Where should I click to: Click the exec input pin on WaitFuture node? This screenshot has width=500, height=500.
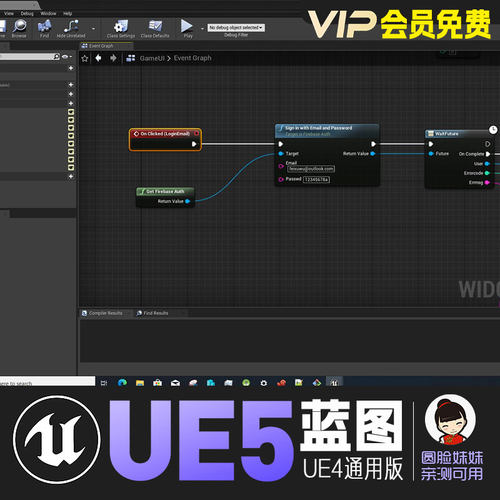click(431, 144)
